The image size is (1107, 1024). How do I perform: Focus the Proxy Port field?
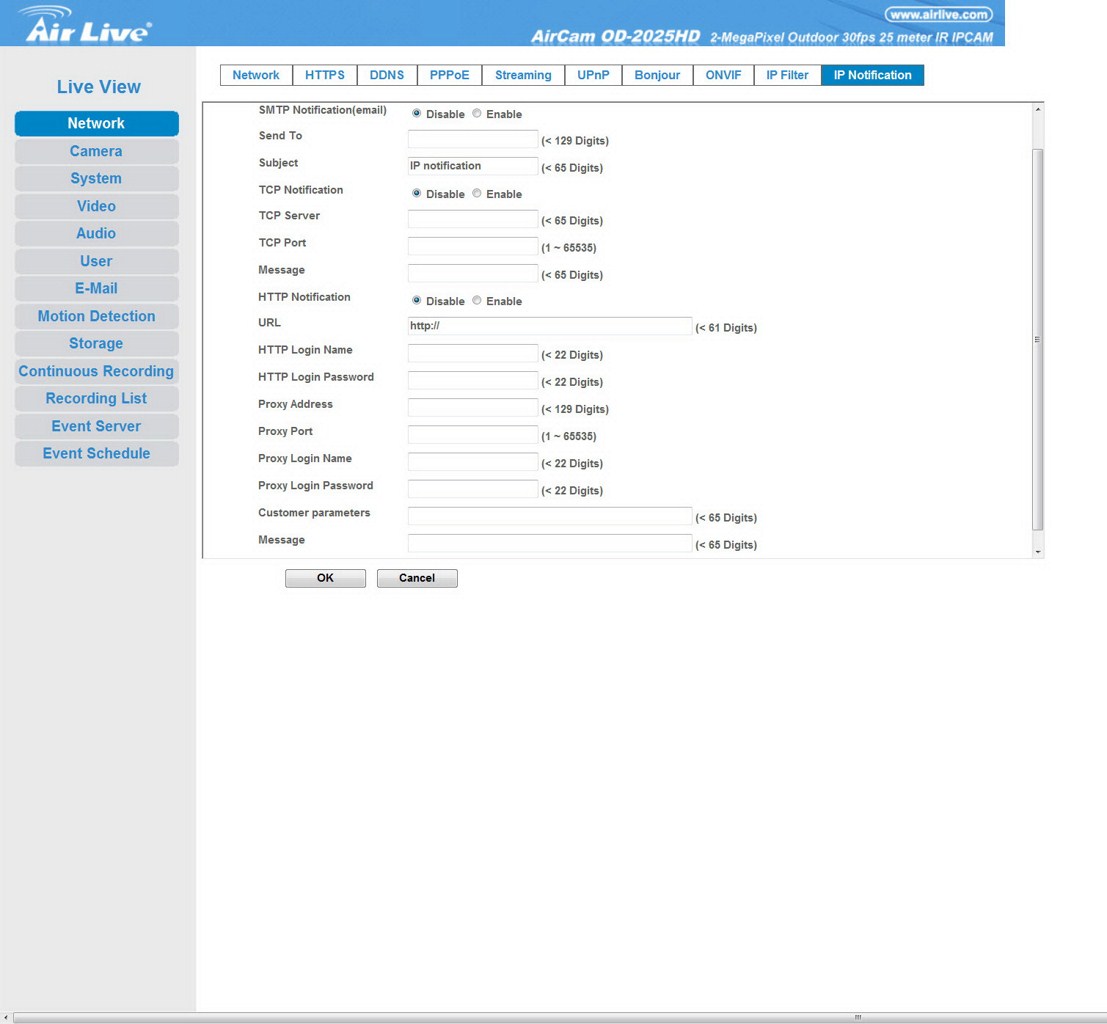pos(473,435)
